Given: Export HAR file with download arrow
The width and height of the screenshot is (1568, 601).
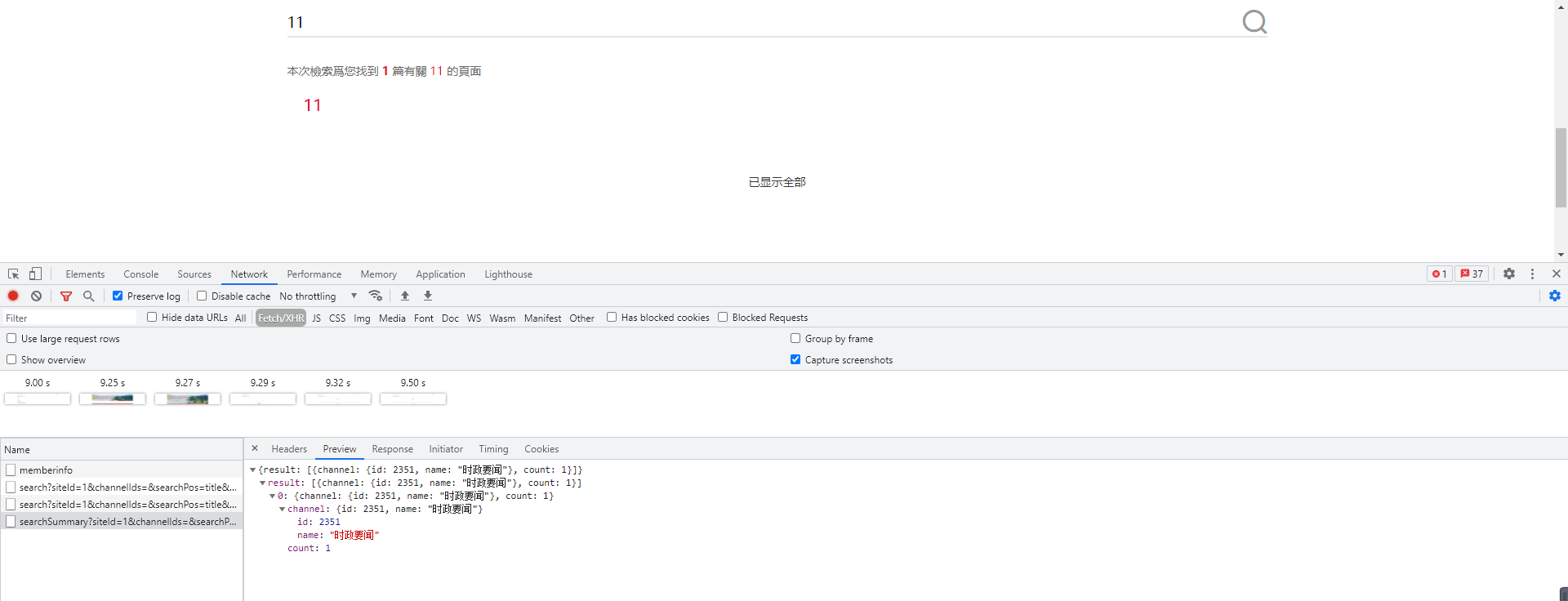Looking at the screenshot, I should tap(428, 296).
